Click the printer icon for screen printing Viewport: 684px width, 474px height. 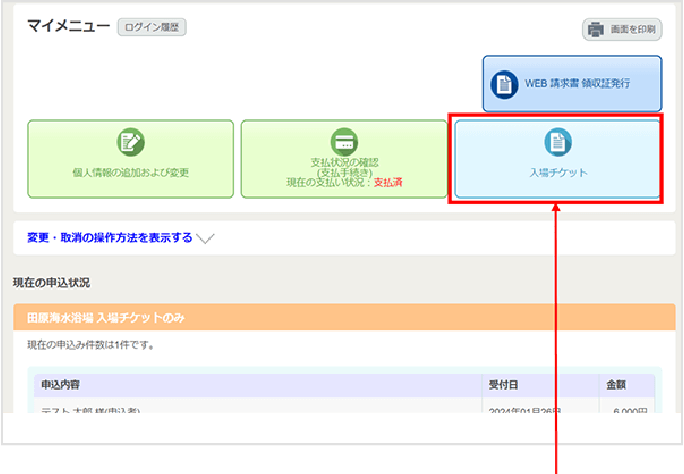click(597, 29)
